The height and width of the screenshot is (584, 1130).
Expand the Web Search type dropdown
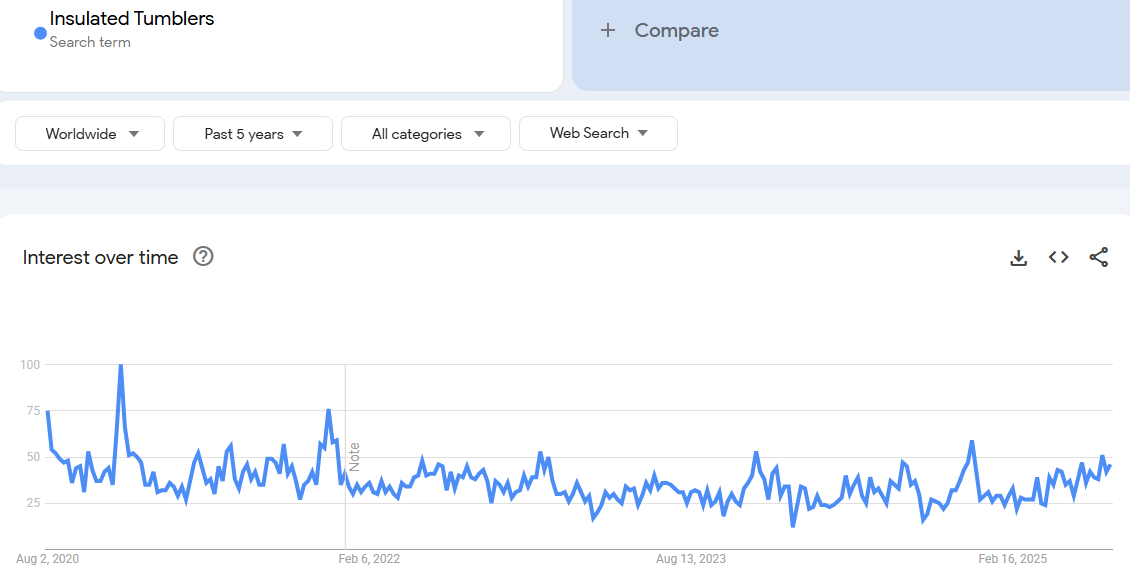pyautogui.click(x=598, y=133)
